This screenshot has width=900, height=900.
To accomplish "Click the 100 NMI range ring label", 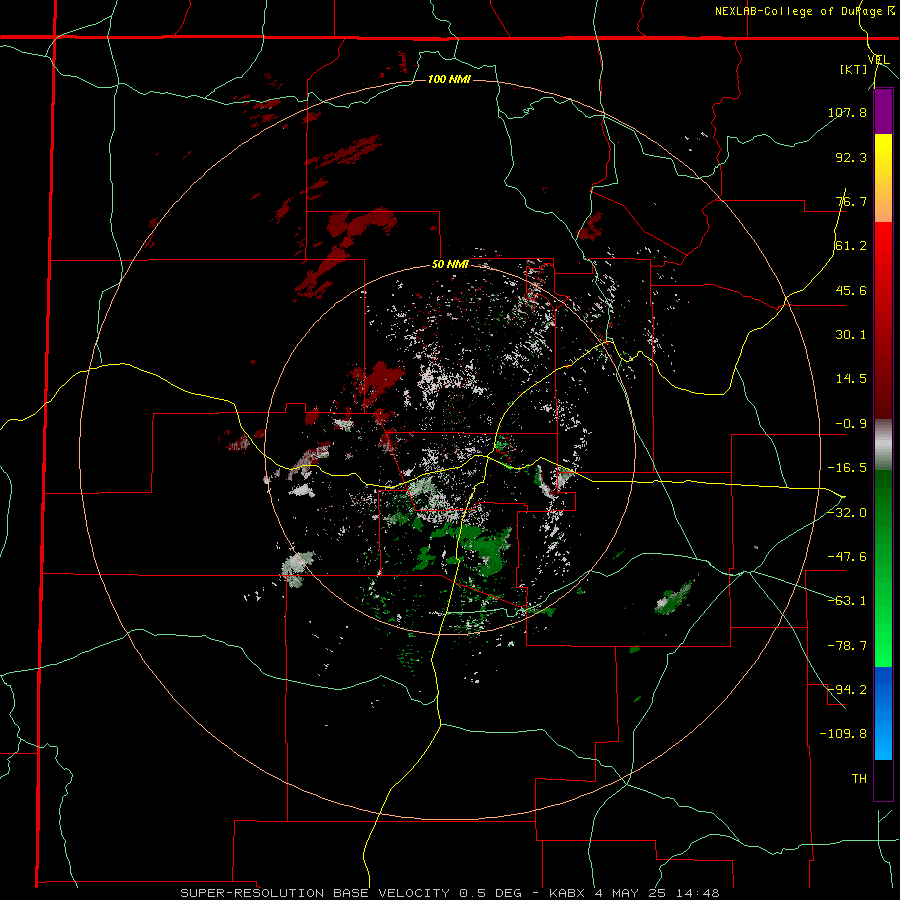I will 449,79.
